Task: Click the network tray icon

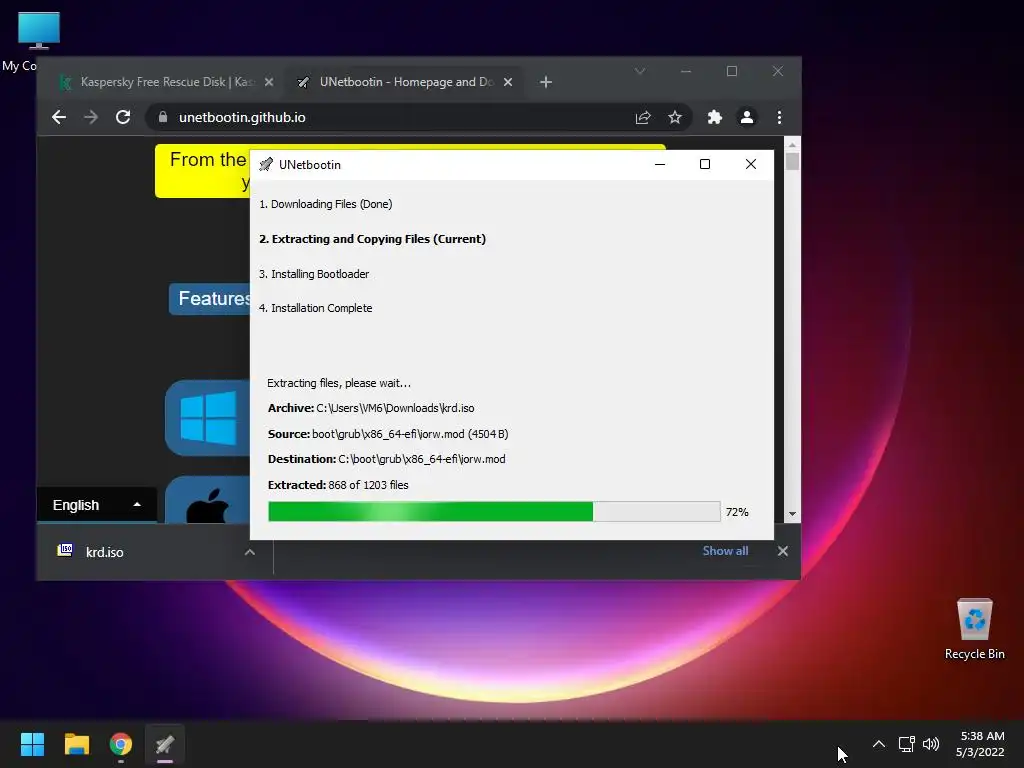Action: coord(906,744)
